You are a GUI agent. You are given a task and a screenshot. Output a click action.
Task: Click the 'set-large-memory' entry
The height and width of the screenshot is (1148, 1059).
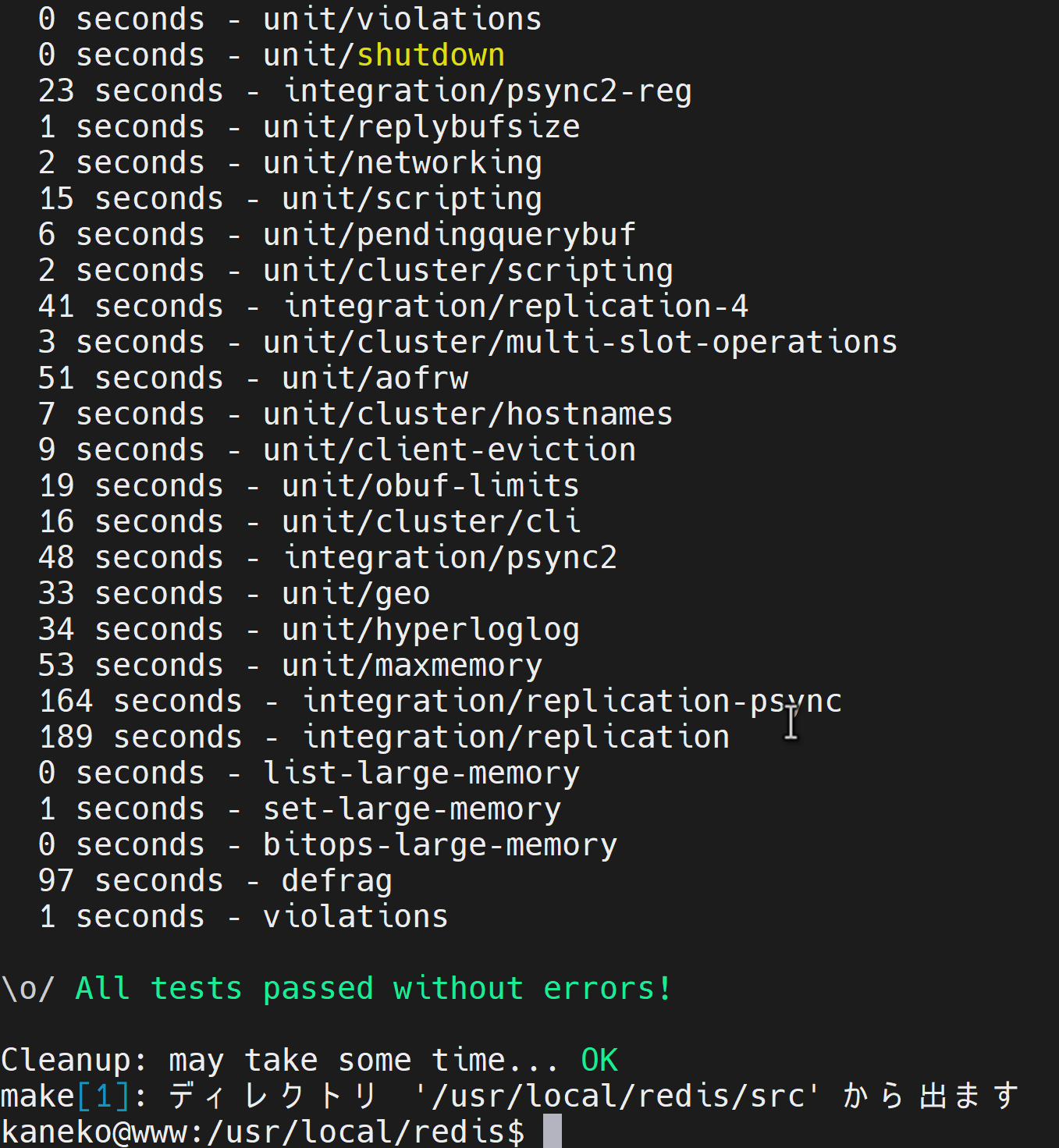[412, 809]
